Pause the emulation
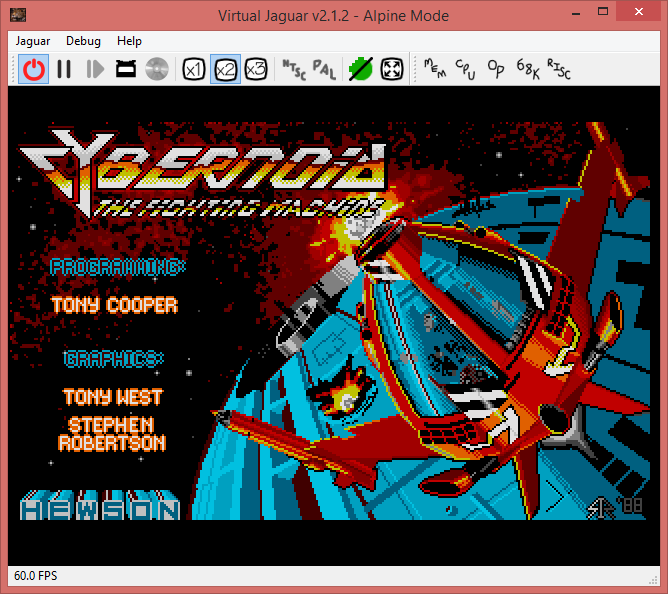 pyautogui.click(x=64, y=69)
